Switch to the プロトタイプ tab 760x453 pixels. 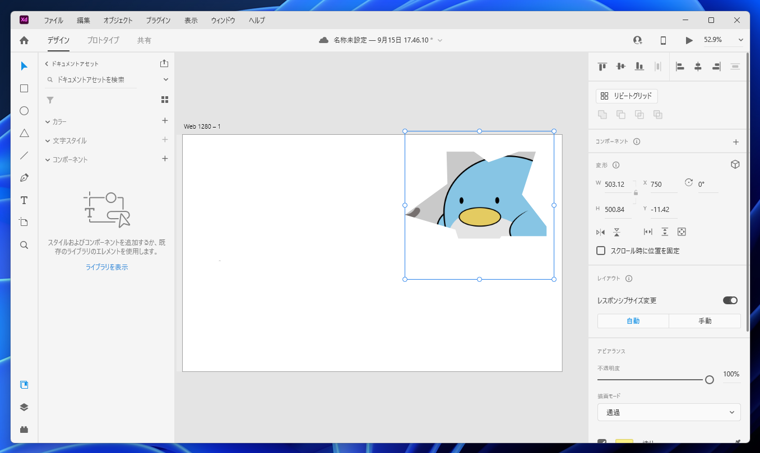click(x=103, y=40)
